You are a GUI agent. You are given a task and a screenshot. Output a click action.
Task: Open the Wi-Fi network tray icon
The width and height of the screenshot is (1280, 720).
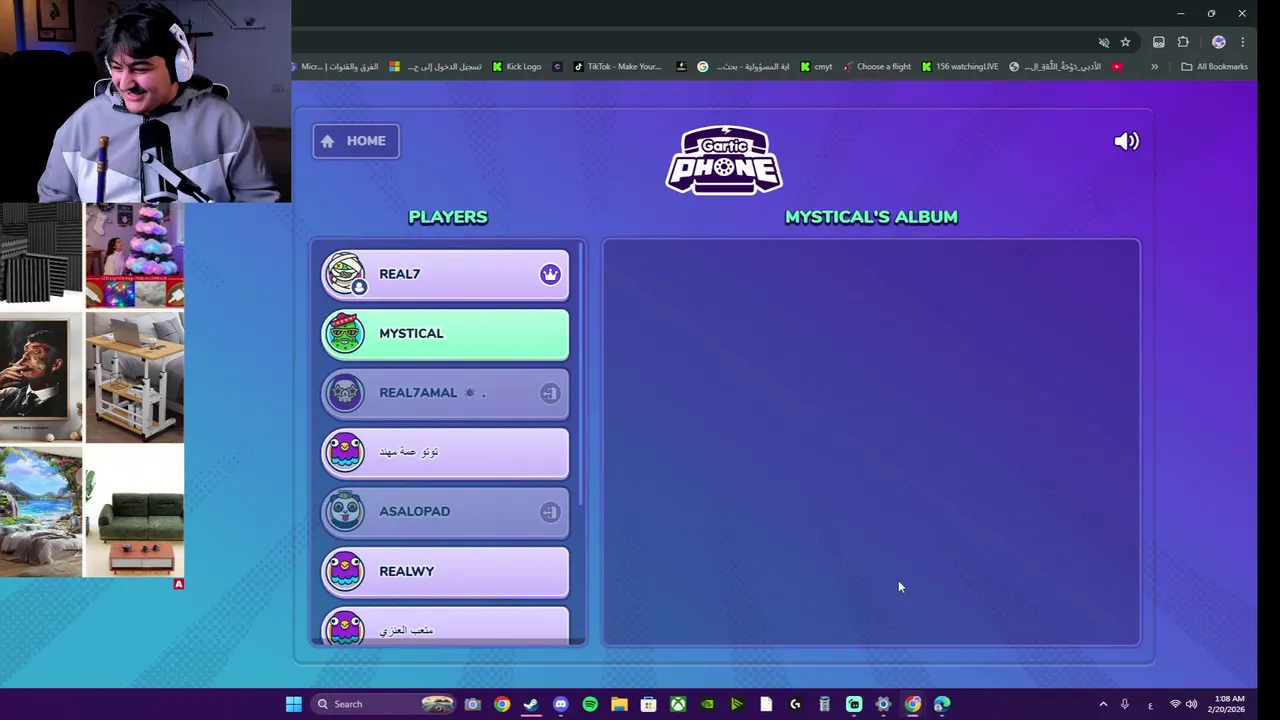1175,704
